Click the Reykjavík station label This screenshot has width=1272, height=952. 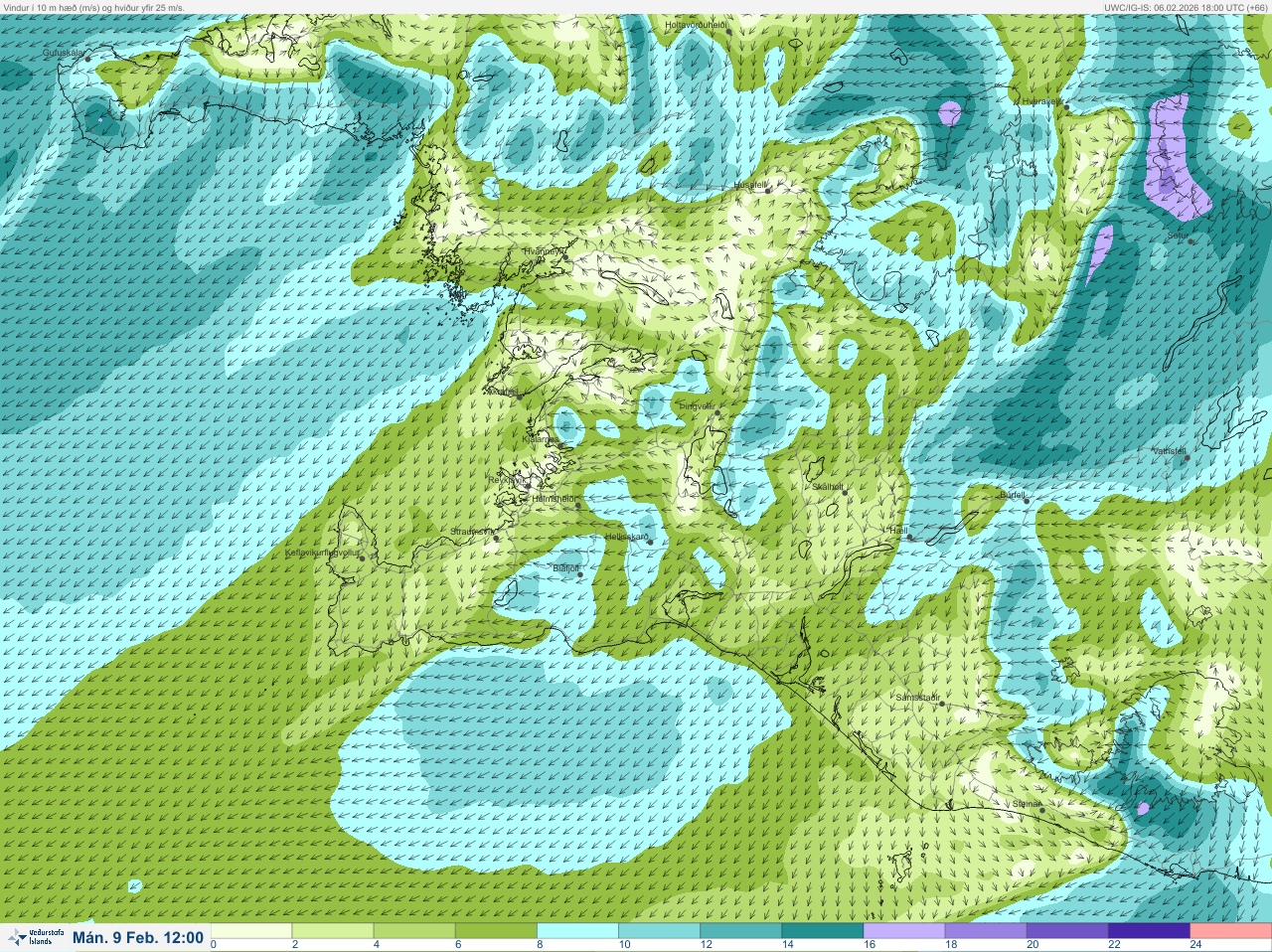(x=505, y=479)
